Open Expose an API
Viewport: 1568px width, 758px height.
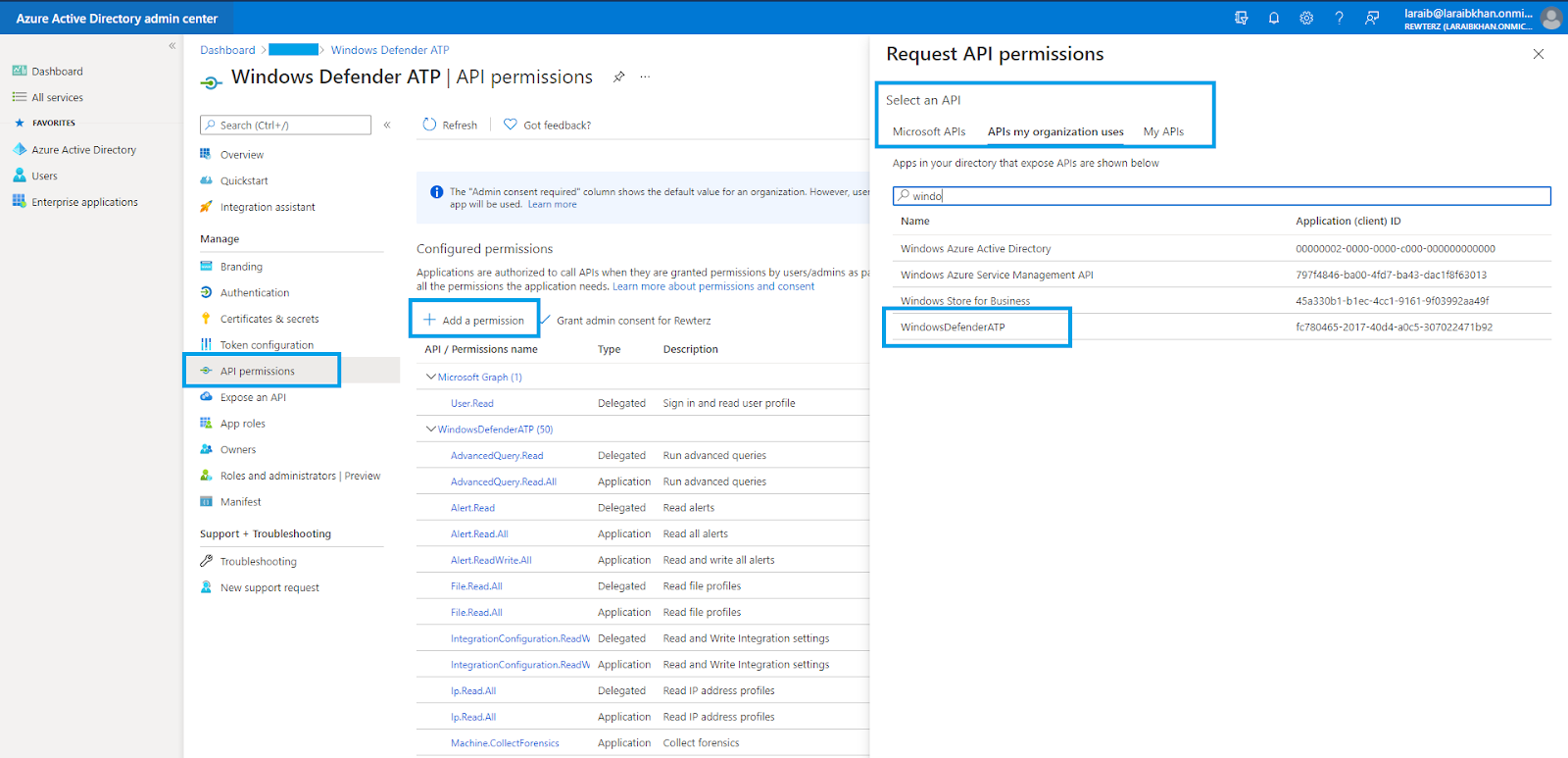253,397
